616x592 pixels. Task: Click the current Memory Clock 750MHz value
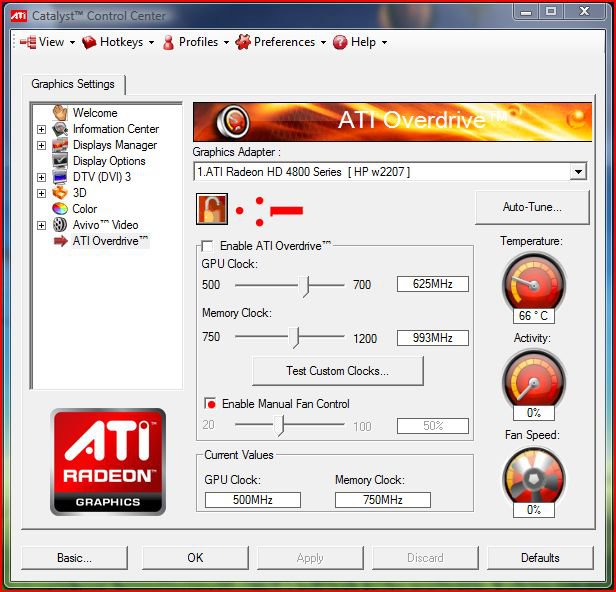pyautogui.click(x=383, y=500)
